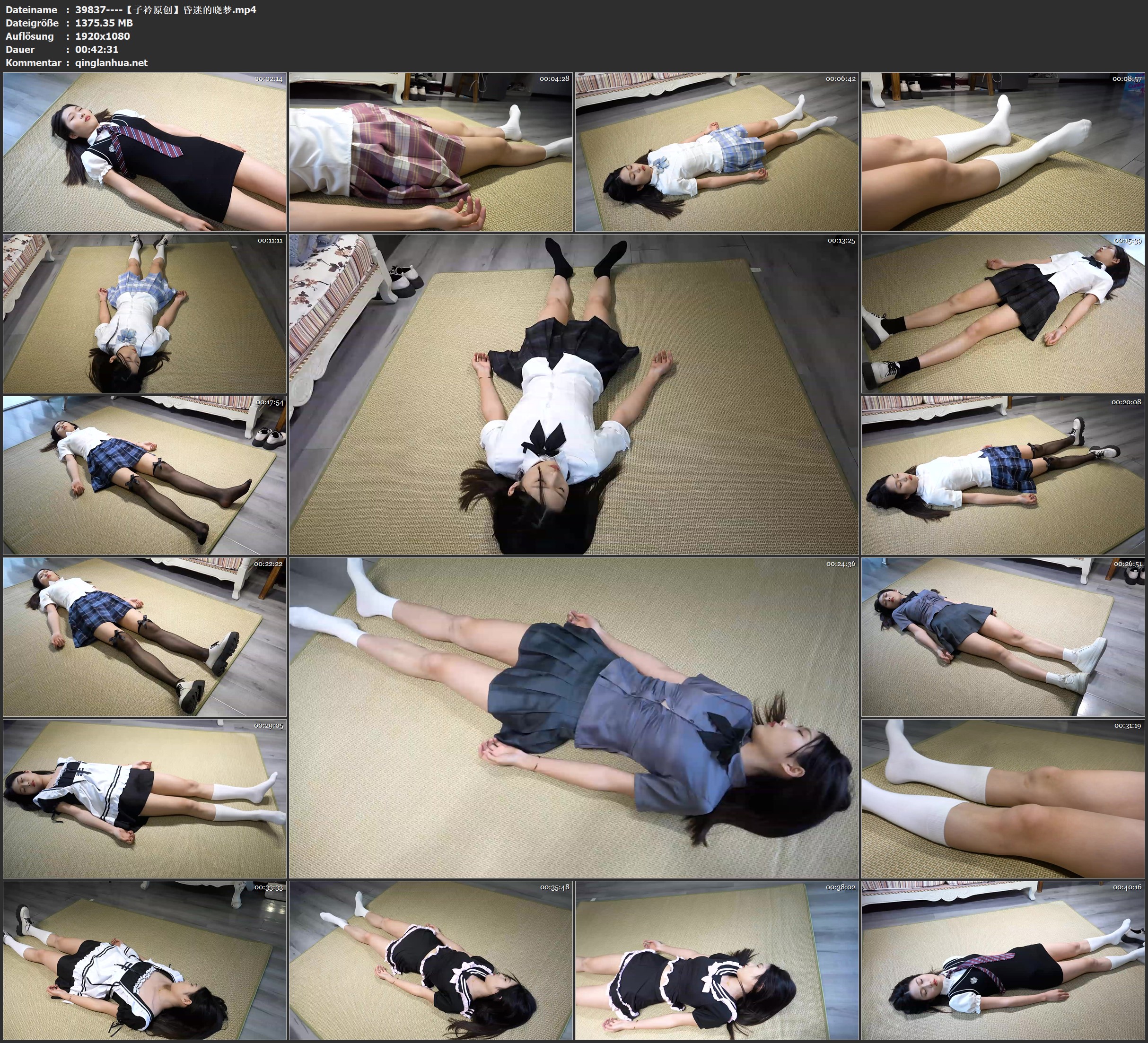Open the thumbnail at 00:35:48
The height and width of the screenshot is (1043, 1148).
[430, 960]
